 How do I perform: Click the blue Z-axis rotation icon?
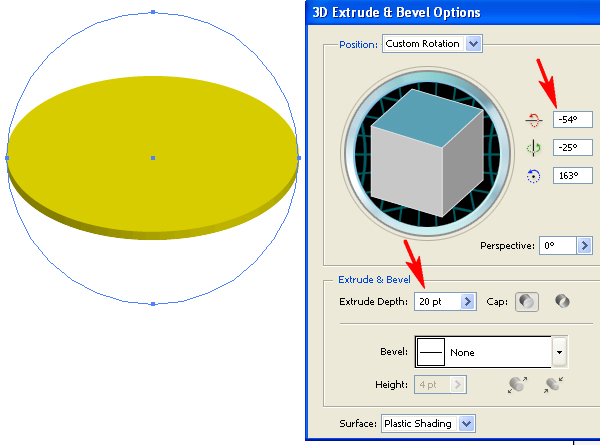coord(533,176)
